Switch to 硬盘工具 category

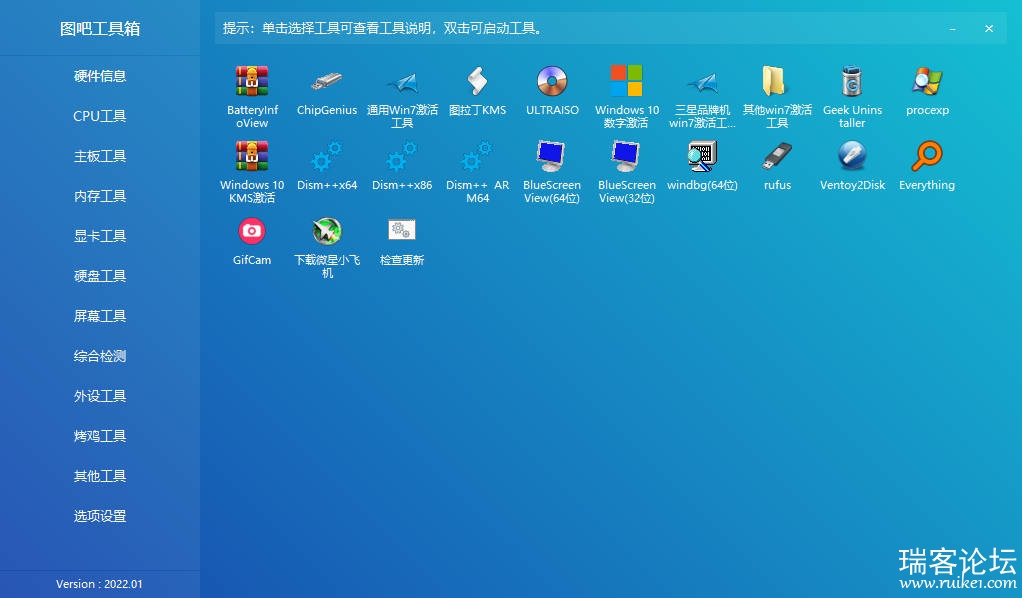pyautogui.click(x=100, y=276)
